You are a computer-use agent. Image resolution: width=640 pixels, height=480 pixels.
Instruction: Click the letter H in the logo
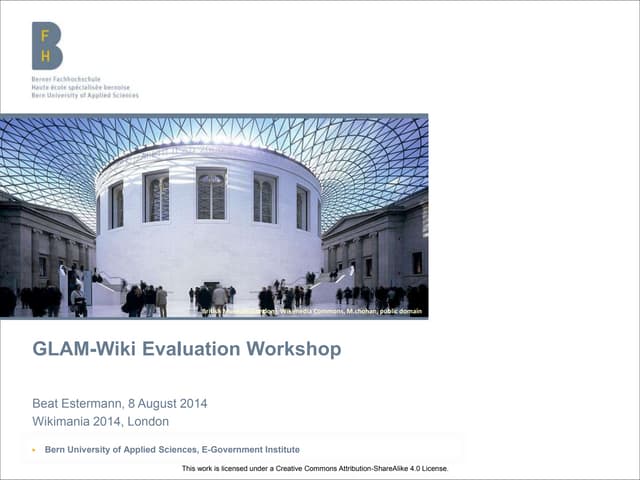pos(43,57)
